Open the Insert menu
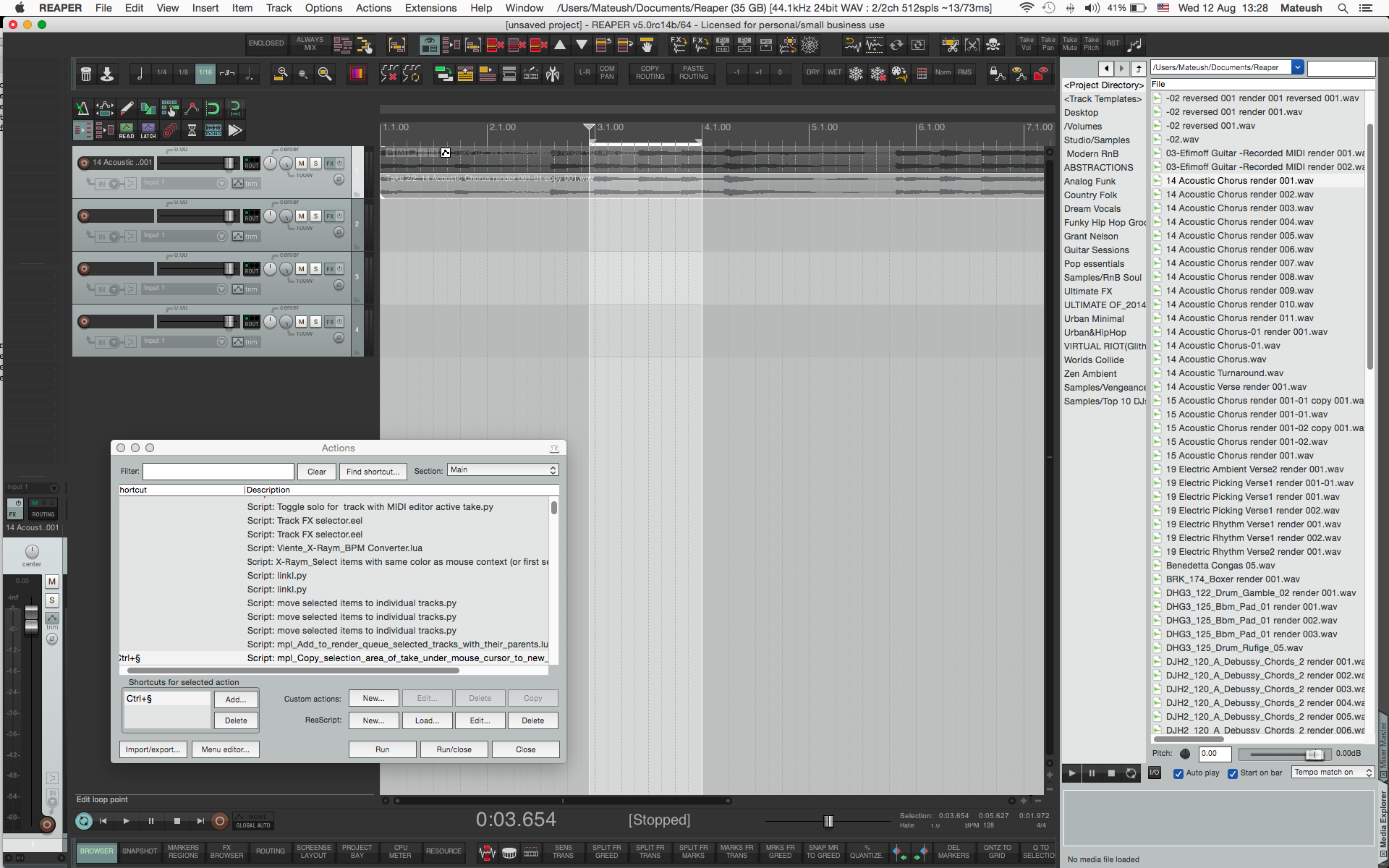Viewport: 1389px width, 868px height. pos(205,8)
